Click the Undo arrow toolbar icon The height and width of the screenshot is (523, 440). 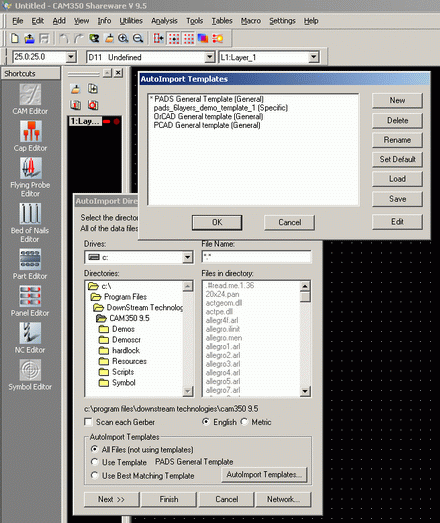pyautogui.click(x=63, y=38)
